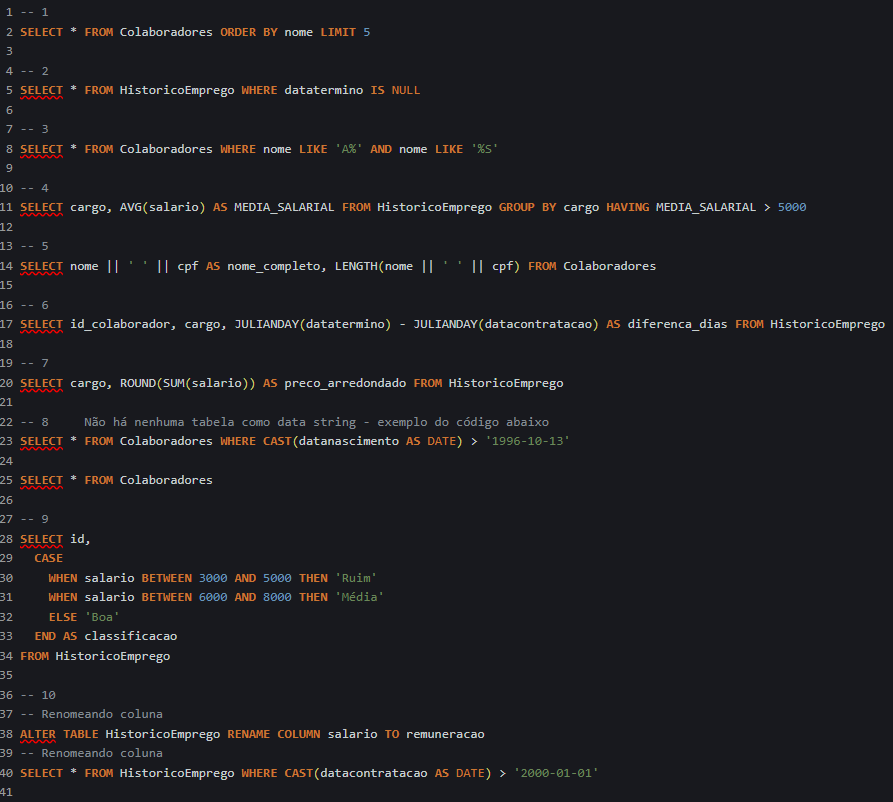Image resolution: width=893 pixels, height=802 pixels.
Task: Click the GROUP BY keyword
Action: click(x=527, y=207)
